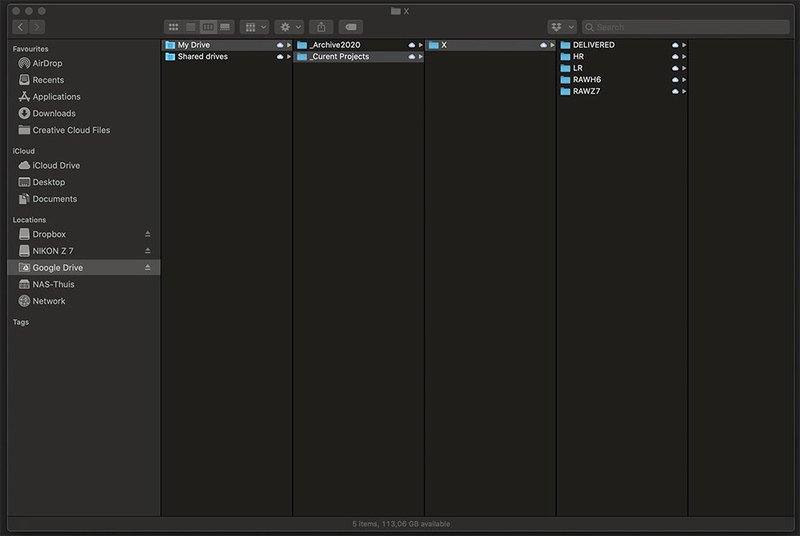Eject the NIKON Z 7 drive
This screenshot has height=536, width=800.
[148, 251]
